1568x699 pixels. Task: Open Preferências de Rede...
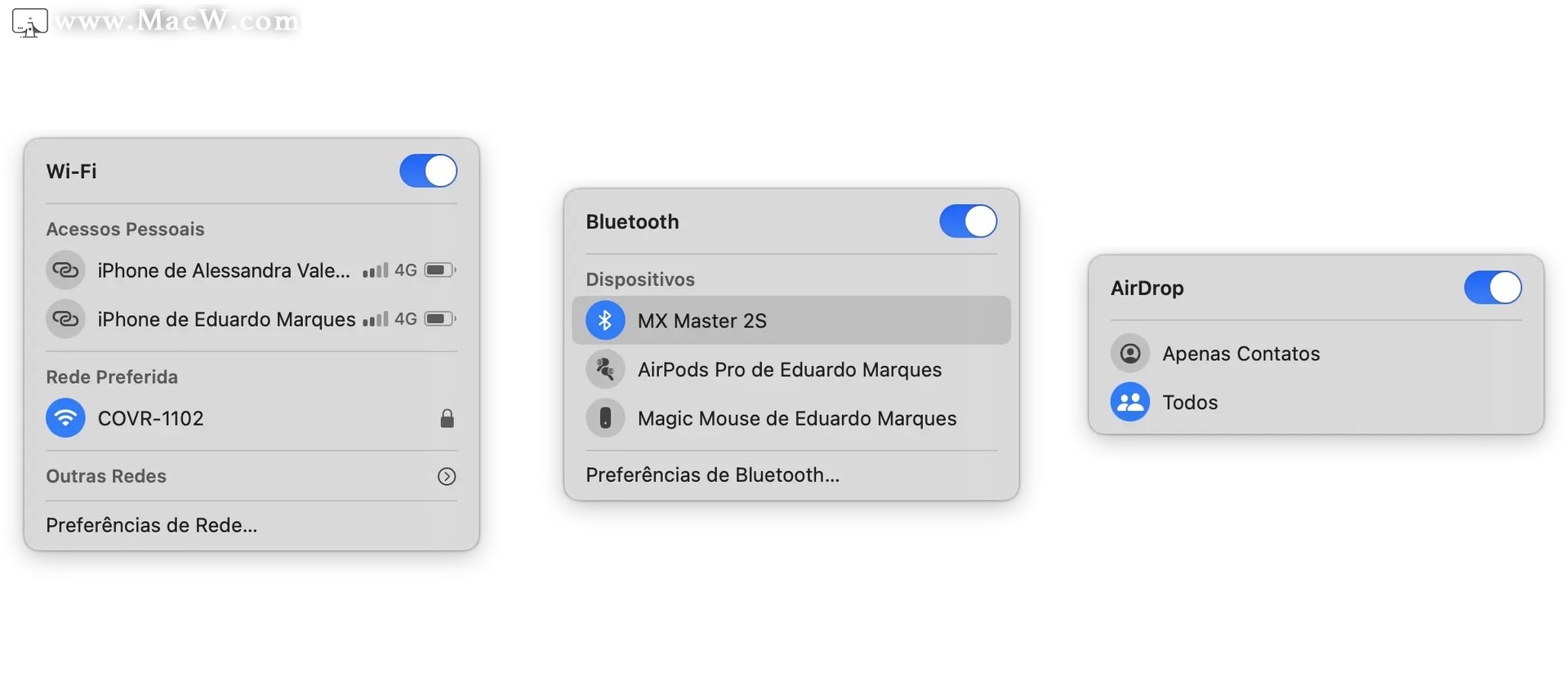point(152,525)
